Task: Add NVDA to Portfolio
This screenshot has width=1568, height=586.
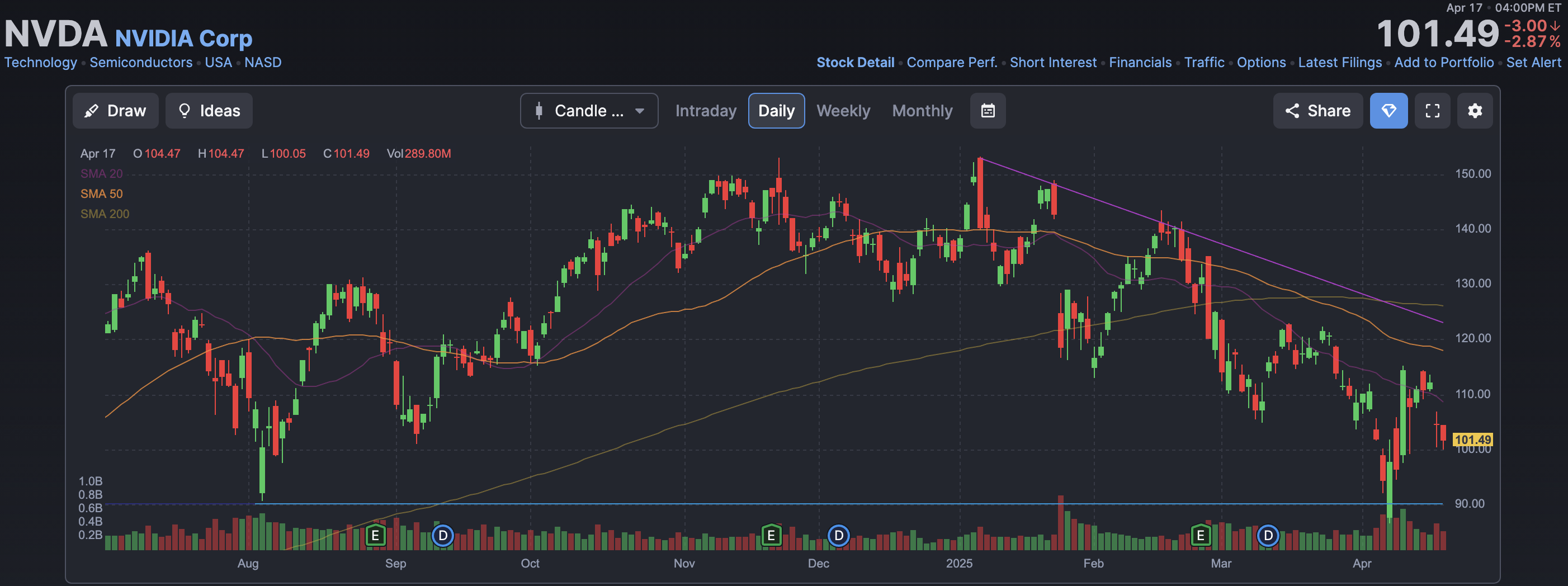Action: pyautogui.click(x=1444, y=62)
